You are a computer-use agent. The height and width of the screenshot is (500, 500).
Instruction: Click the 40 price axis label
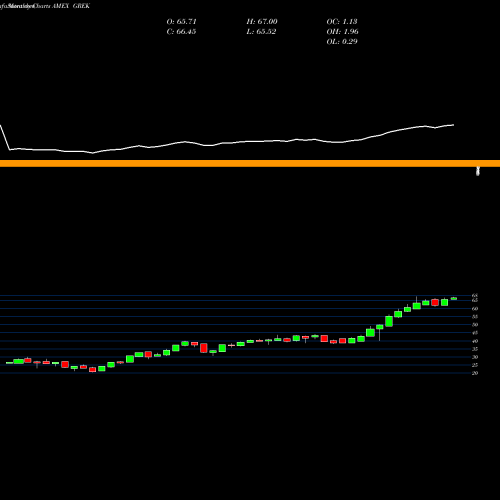[475, 341]
